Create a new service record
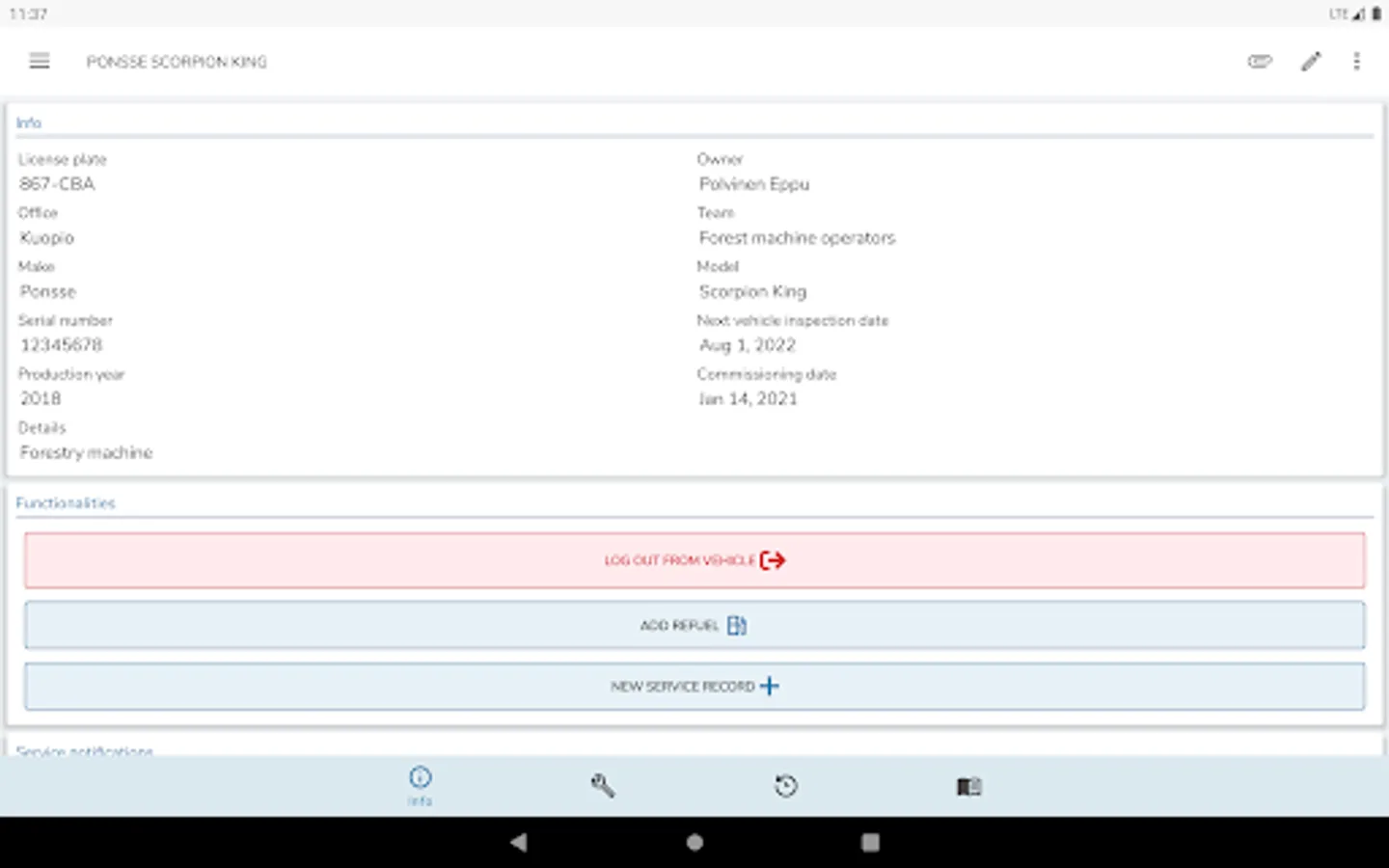Screen dimensions: 1389x868 tap(694, 687)
